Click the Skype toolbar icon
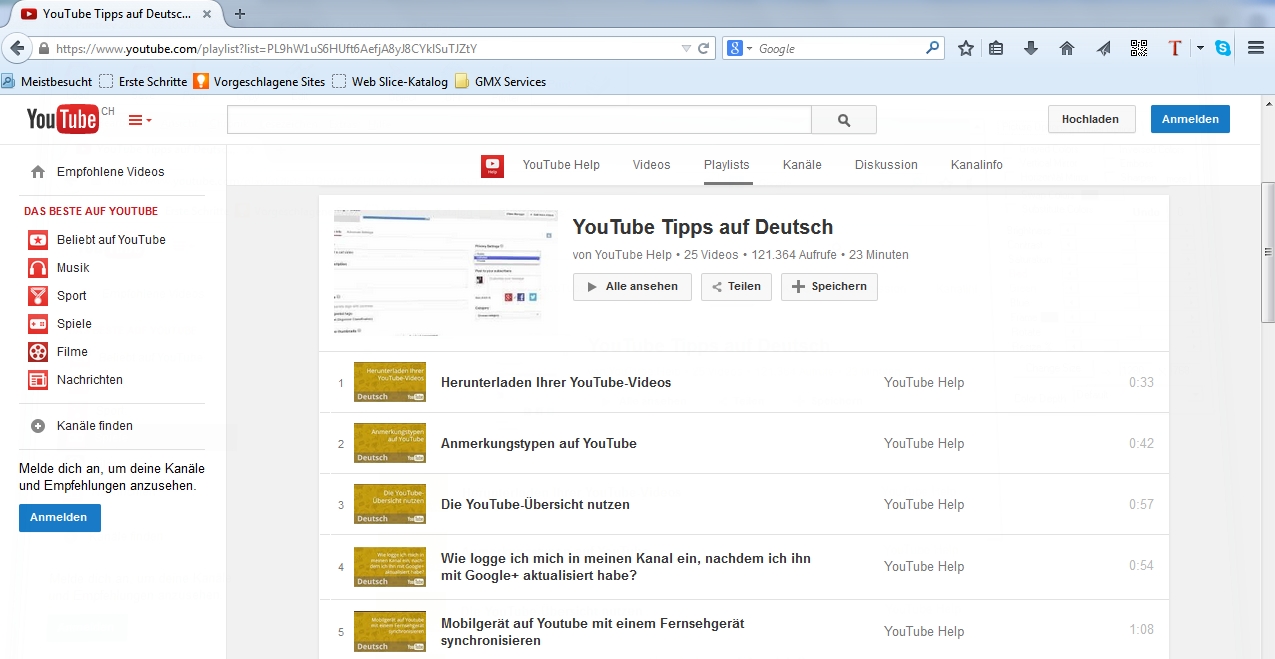 click(x=1223, y=48)
